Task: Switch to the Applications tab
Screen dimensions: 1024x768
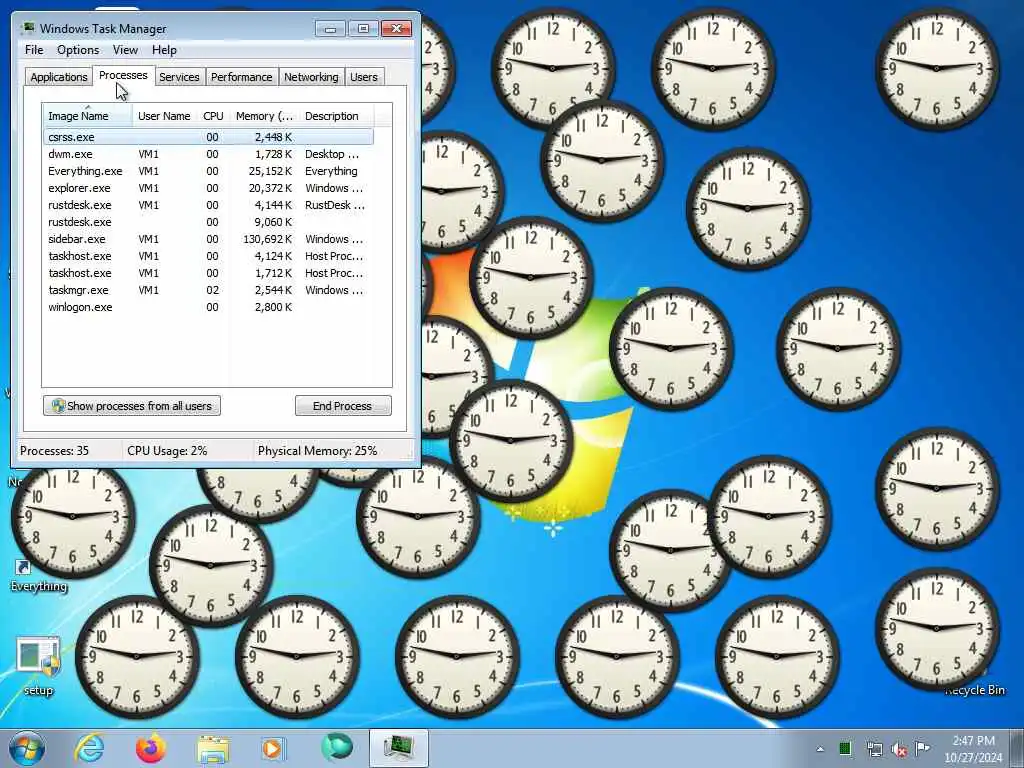Action: [x=59, y=77]
